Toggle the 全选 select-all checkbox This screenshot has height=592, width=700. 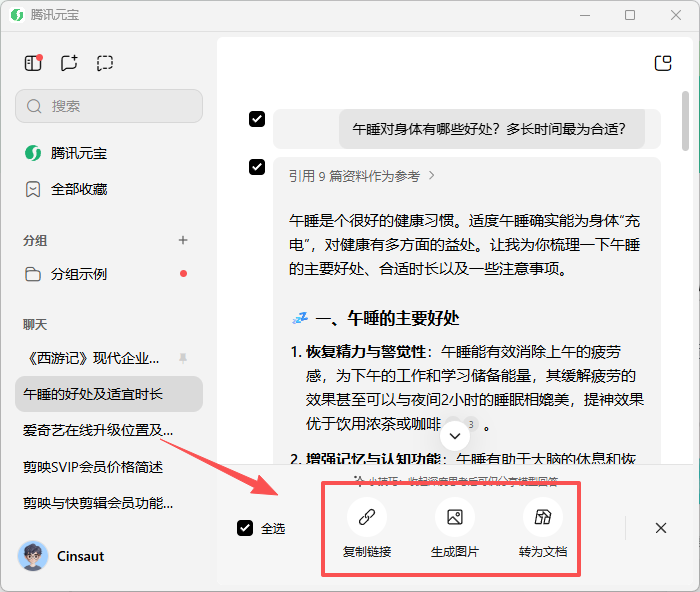[x=245, y=528]
